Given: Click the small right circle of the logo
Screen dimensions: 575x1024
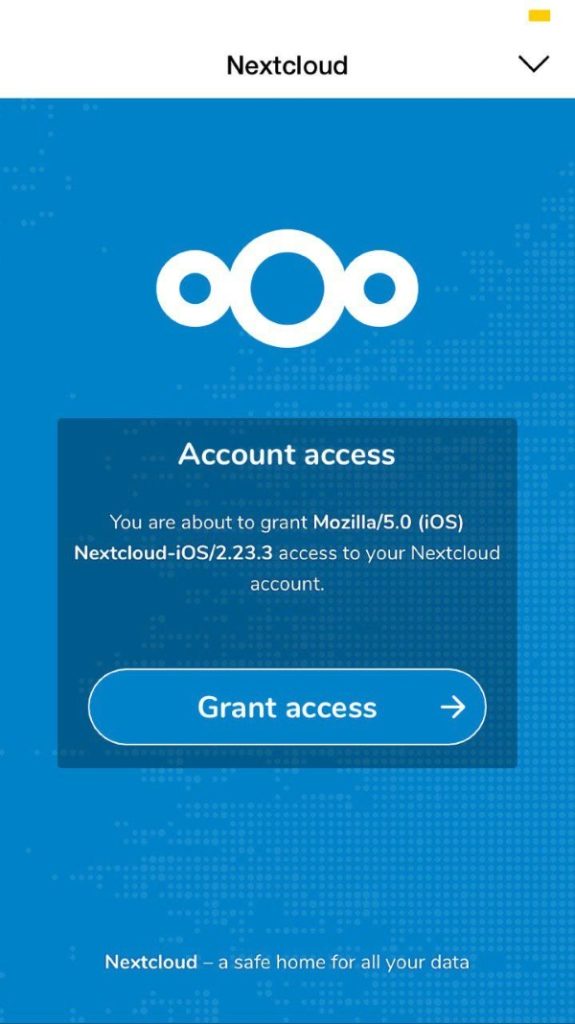Looking at the screenshot, I should (x=380, y=288).
